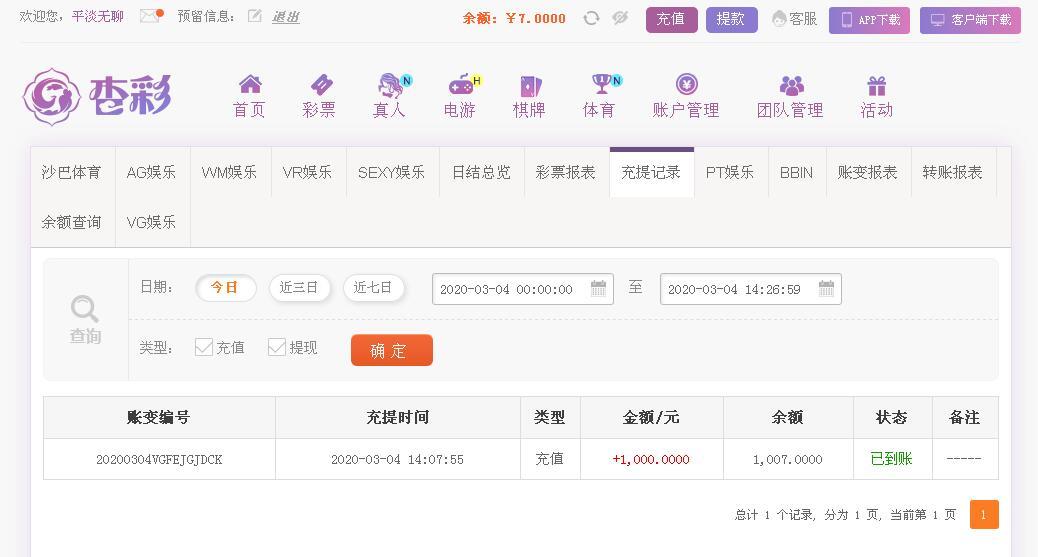The height and width of the screenshot is (557, 1038).
Task: Switch to BBIN tab
Action: pyautogui.click(x=796, y=172)
